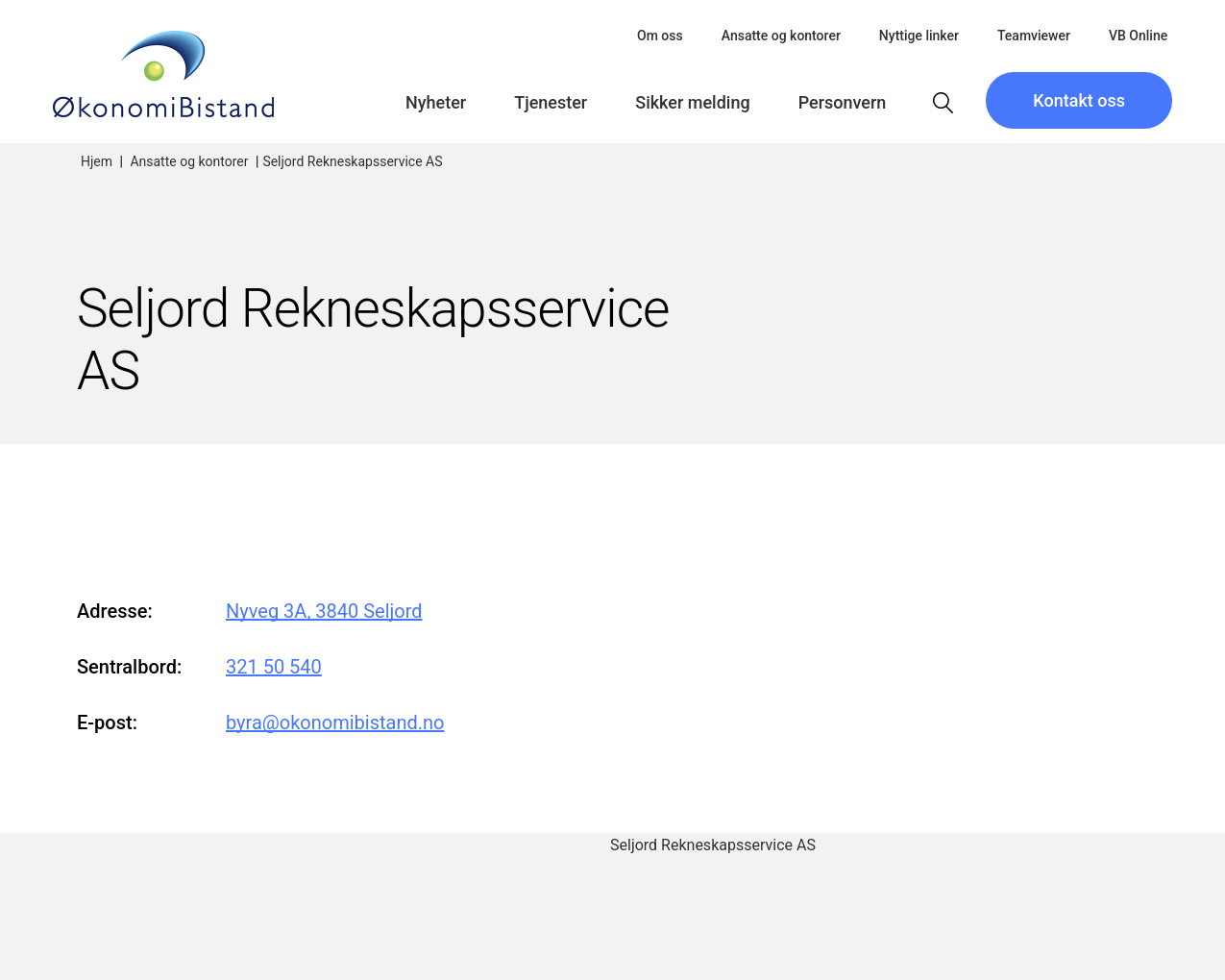Open the address link Nyveg 3A, 3840 Seljord

point(324,611)
